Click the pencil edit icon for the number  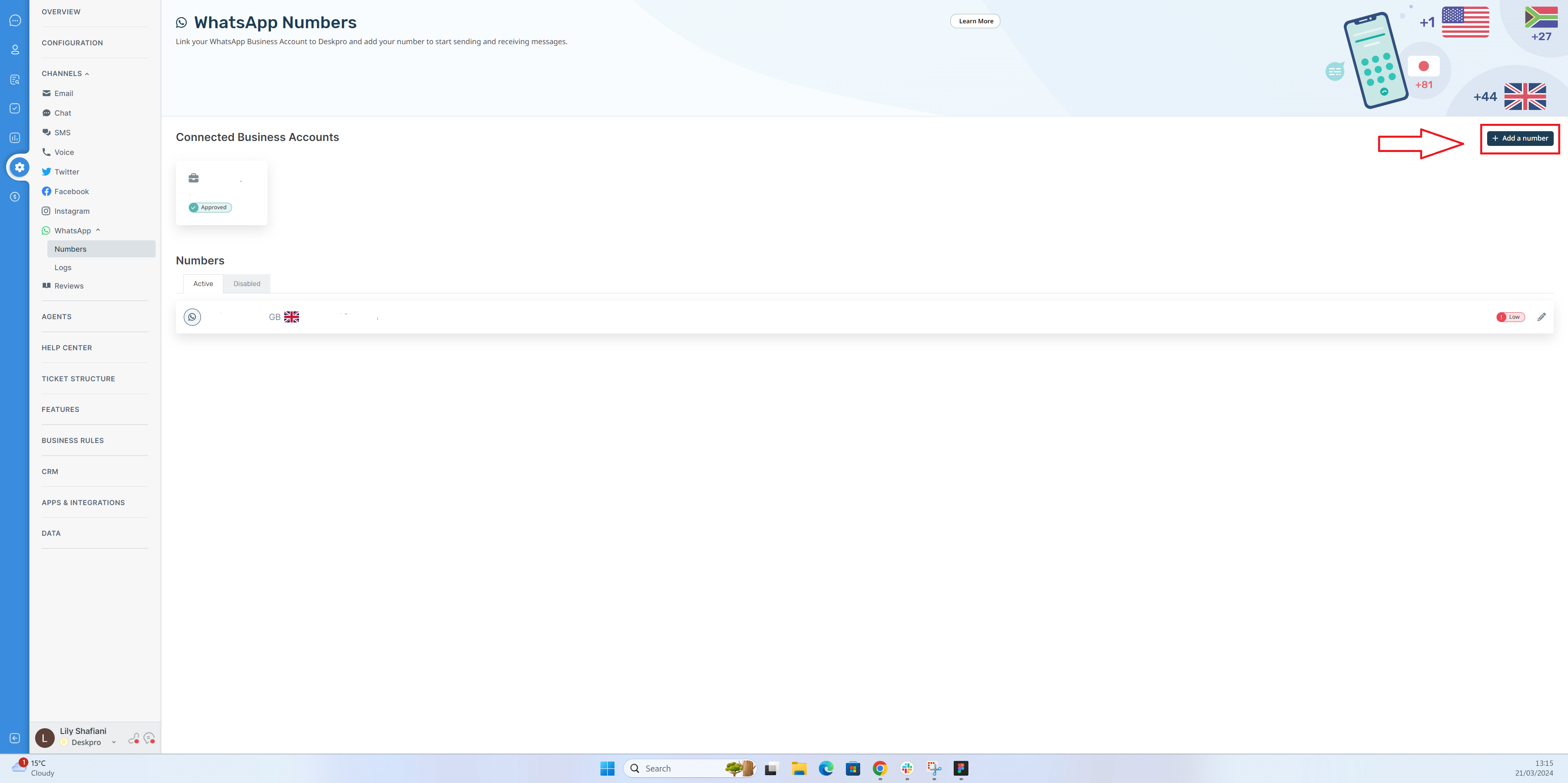point(1541,317)
